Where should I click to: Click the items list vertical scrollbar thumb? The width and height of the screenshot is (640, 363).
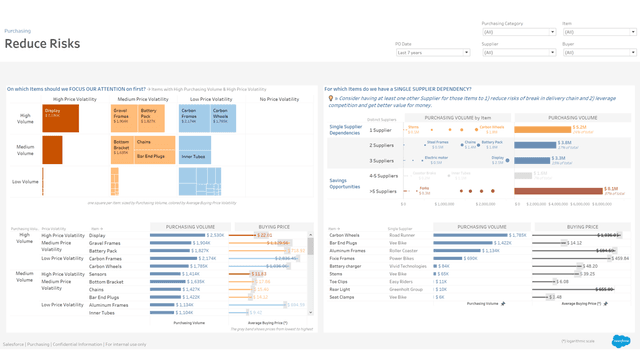click(311, 246)
